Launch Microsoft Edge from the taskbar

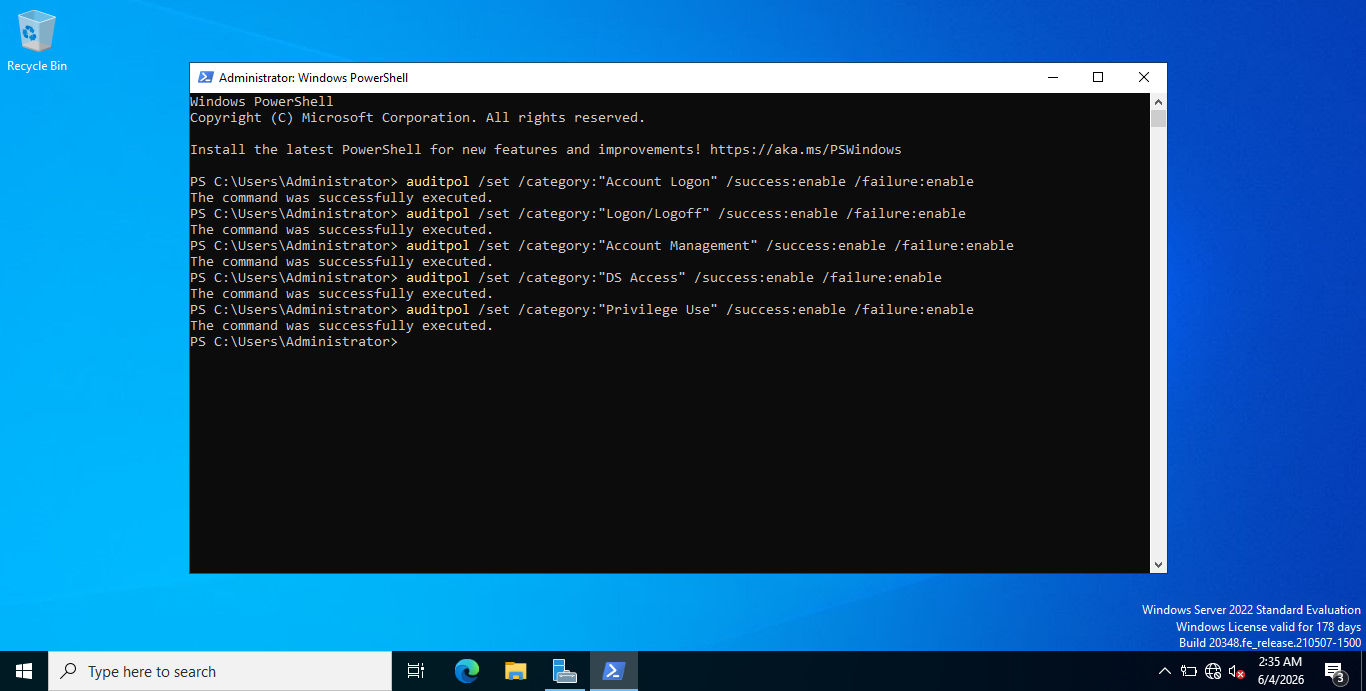[467, 671]
